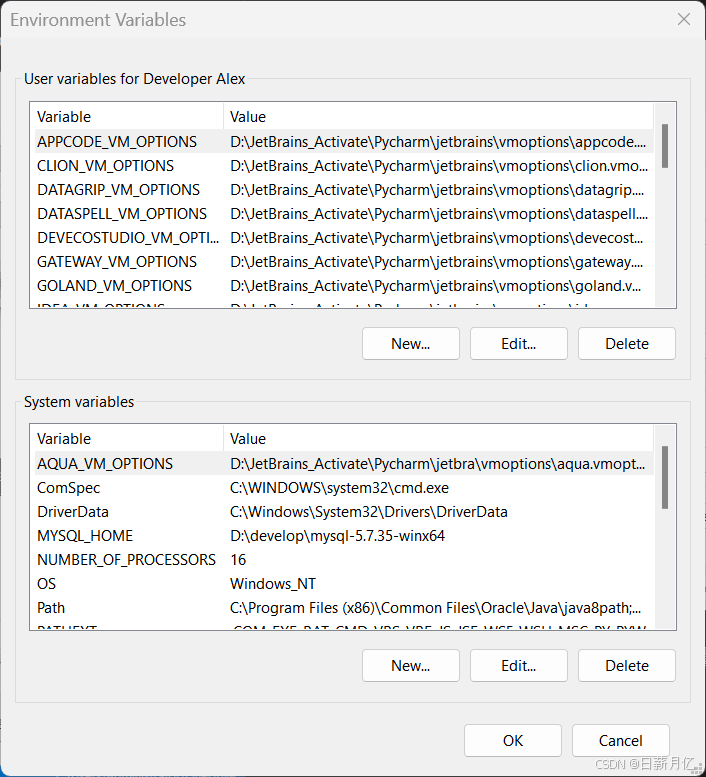706x777 pixels.
Task: Select the GATEWAY_VM_OPTIONS row
Action: point(344,262)
